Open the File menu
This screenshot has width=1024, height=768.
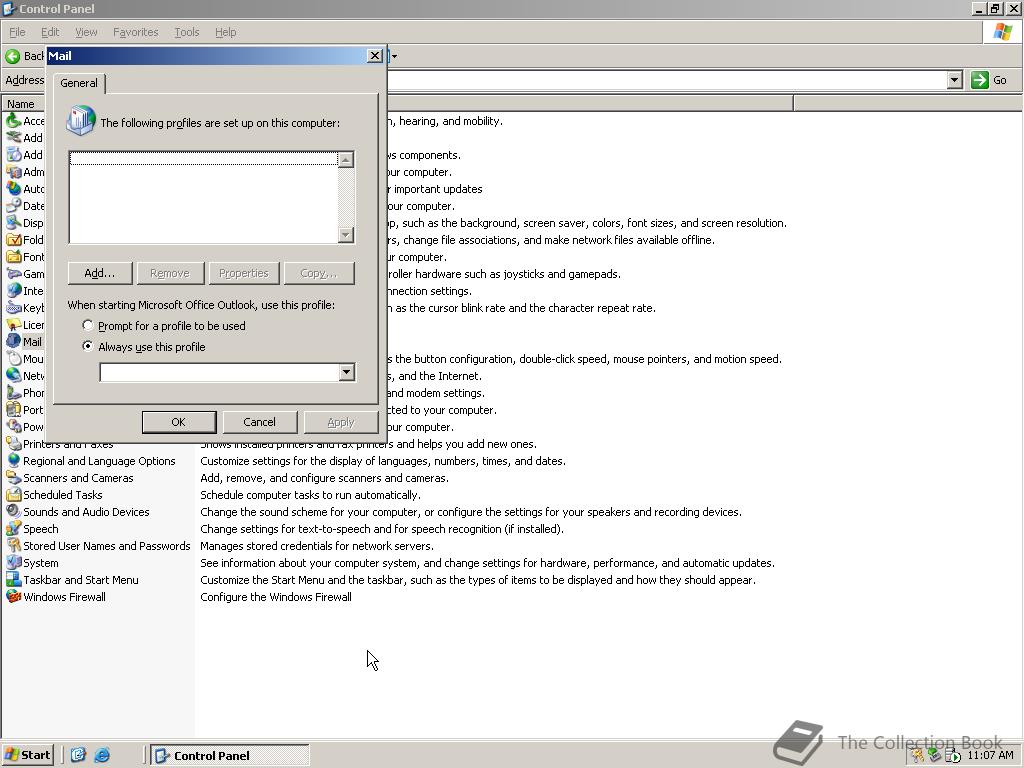[x=17, y=32]
